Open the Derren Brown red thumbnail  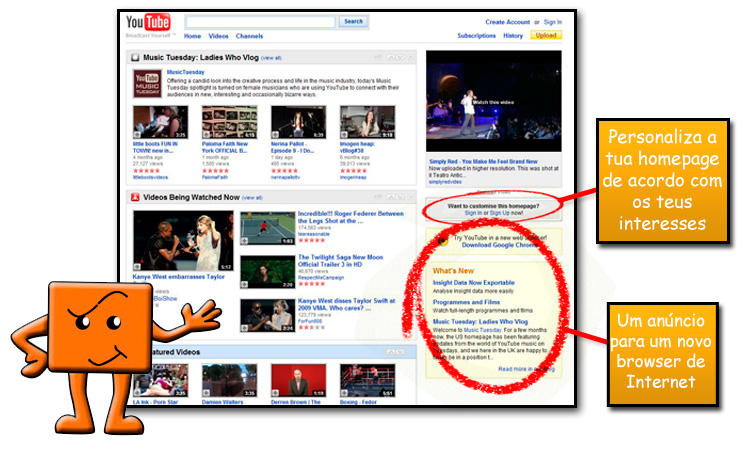tap(298, 380)
